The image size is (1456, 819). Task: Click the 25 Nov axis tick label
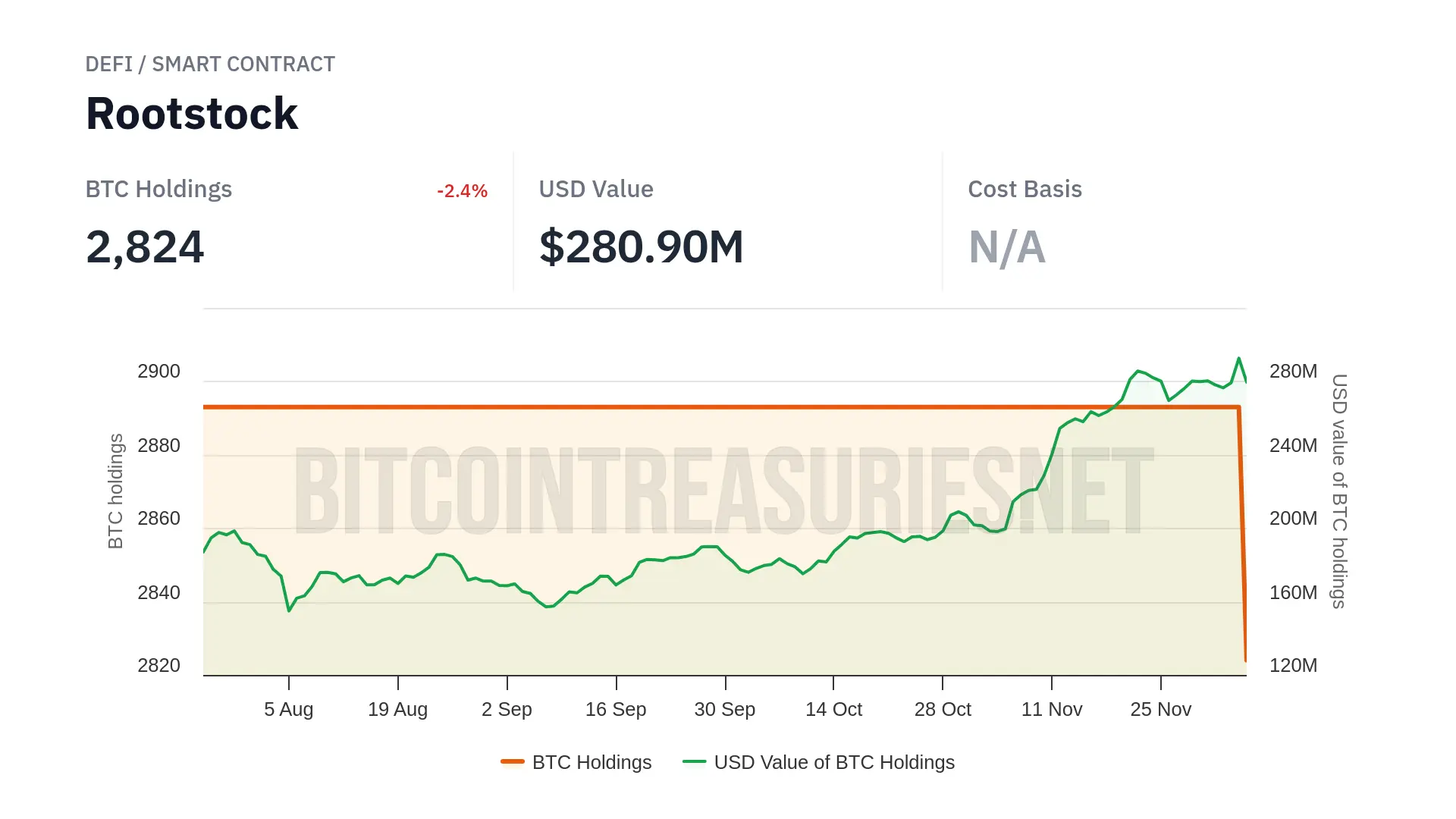tap(1161, 710)
